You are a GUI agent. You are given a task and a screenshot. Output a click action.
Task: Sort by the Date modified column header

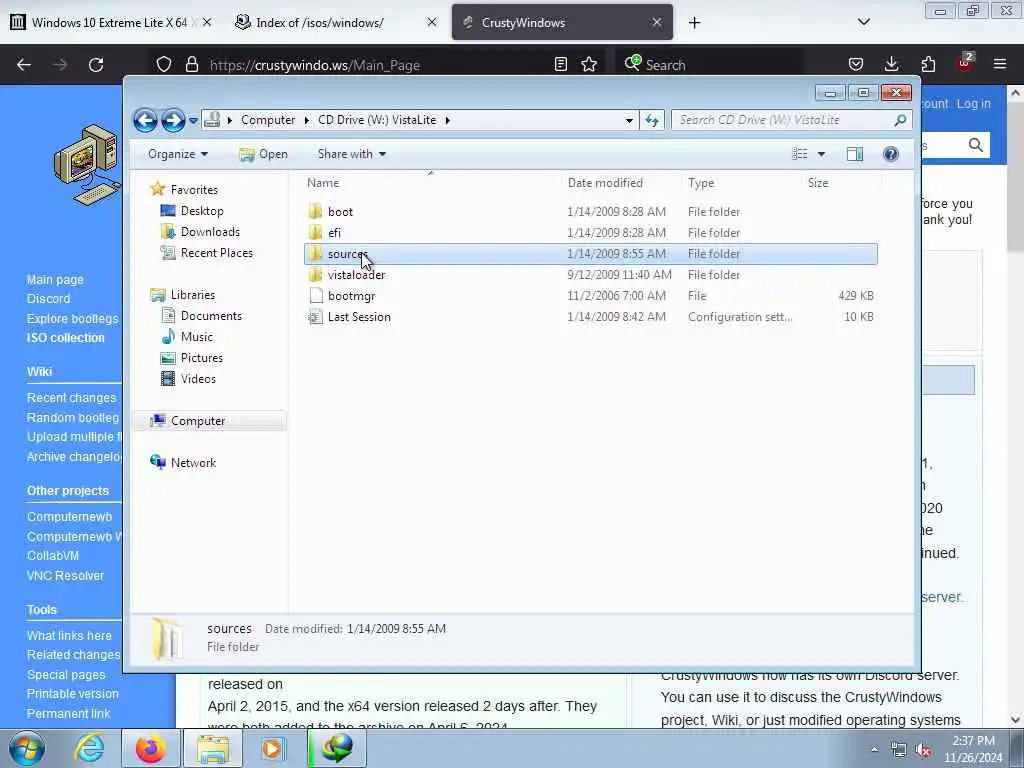click(x=605, y=183)
